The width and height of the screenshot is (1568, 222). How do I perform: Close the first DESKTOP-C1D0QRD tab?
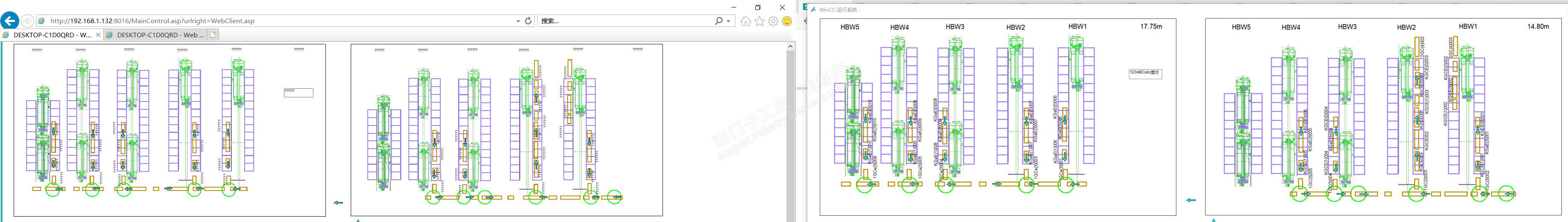98,35
